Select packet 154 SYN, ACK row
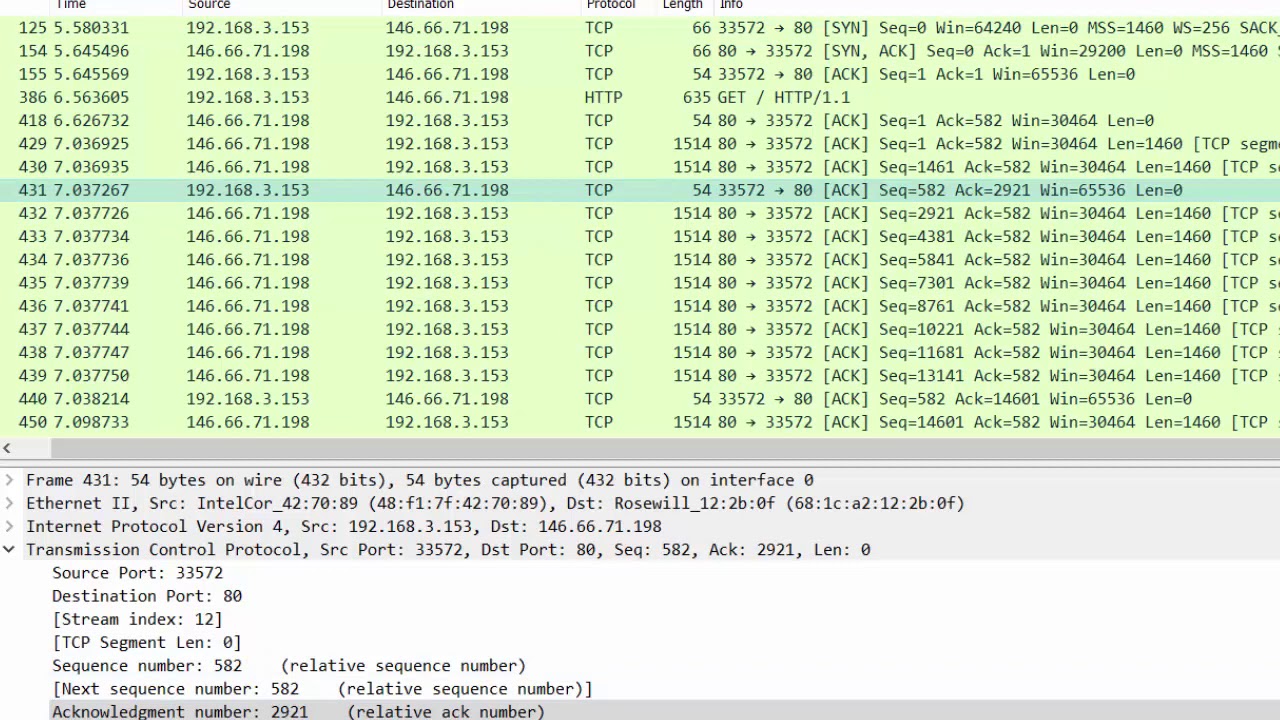The image size is (1280, 720). click(640, 51)
